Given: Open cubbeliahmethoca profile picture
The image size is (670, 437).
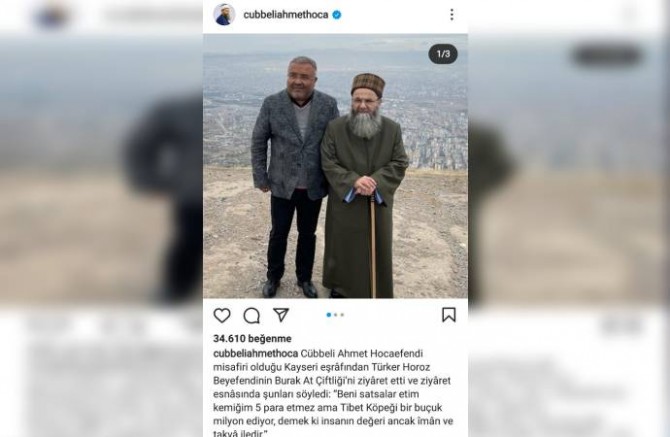Looking at the screenshot, I should 224,15.
